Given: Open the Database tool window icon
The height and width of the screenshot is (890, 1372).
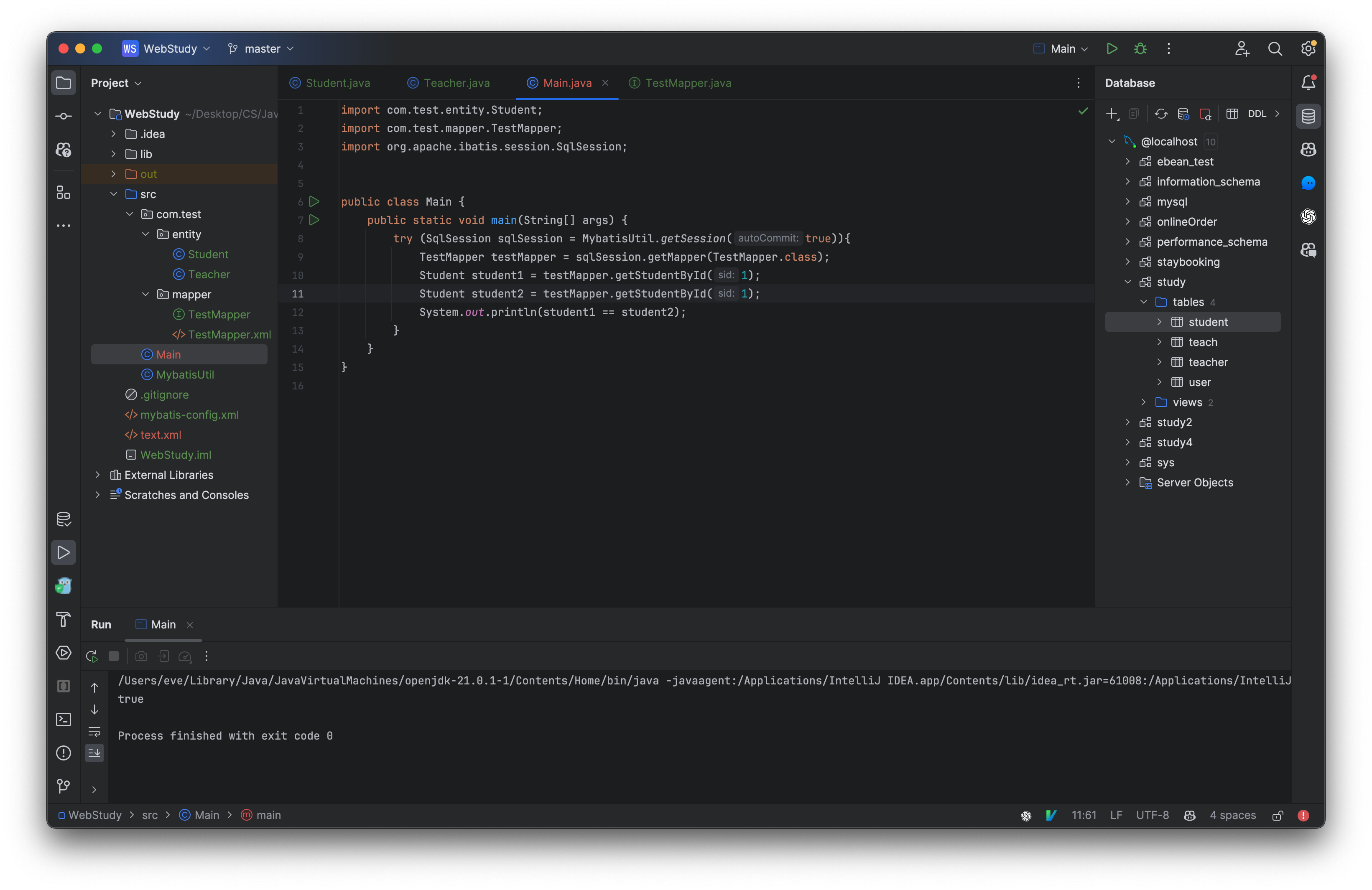Looking at the screenshot, I should (x=1308, y=116).
